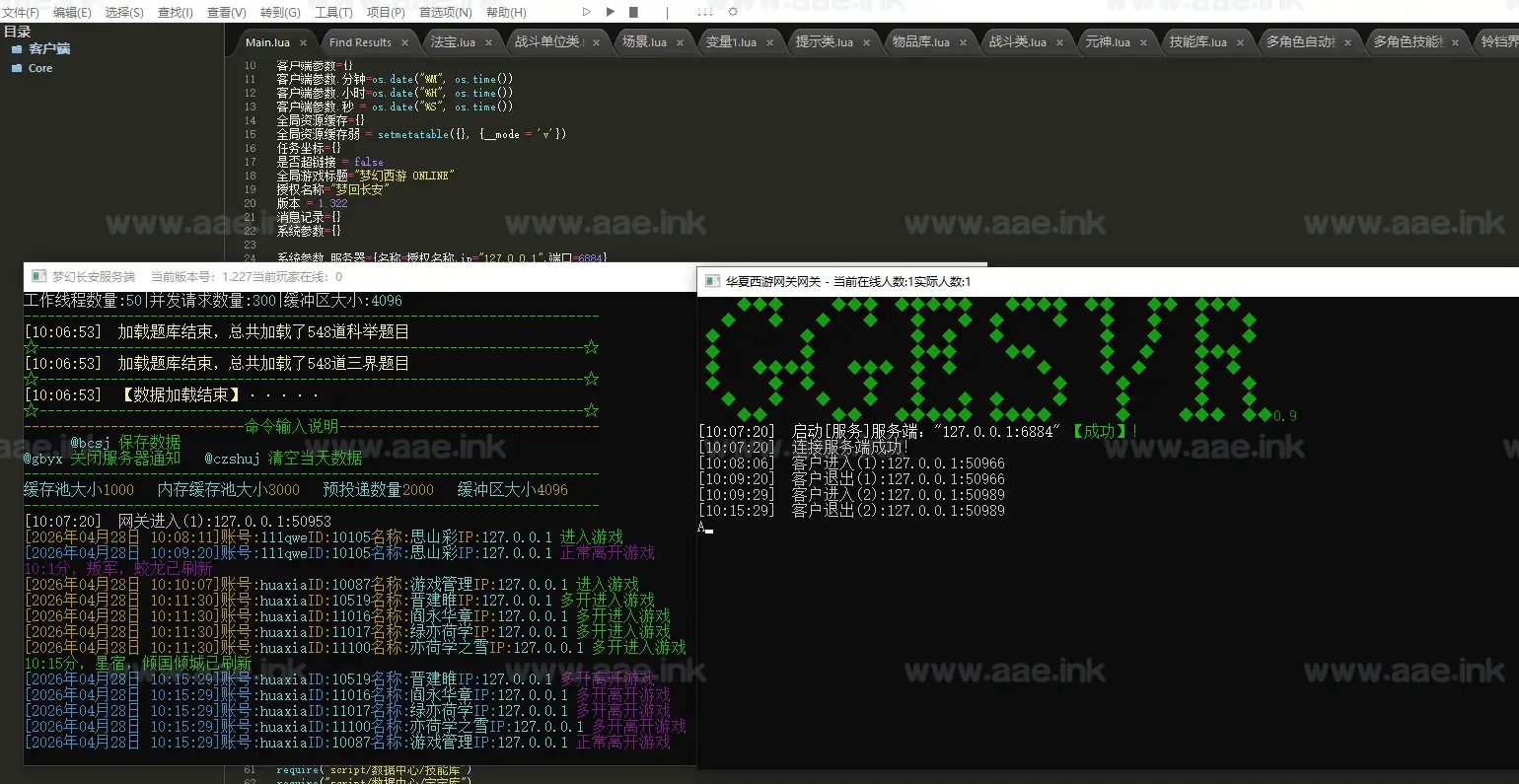This screenshot has height=784, width=1519.
Task: Switch to the 法宝.lua tab
Action: (453, 41)
